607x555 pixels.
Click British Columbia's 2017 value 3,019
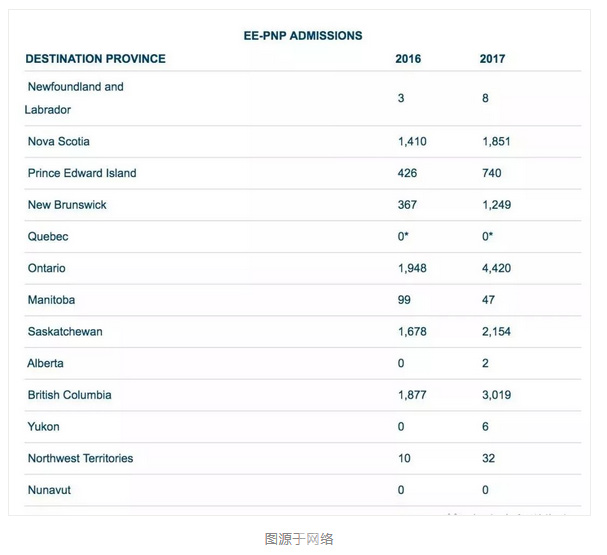[x=495, y=395]
